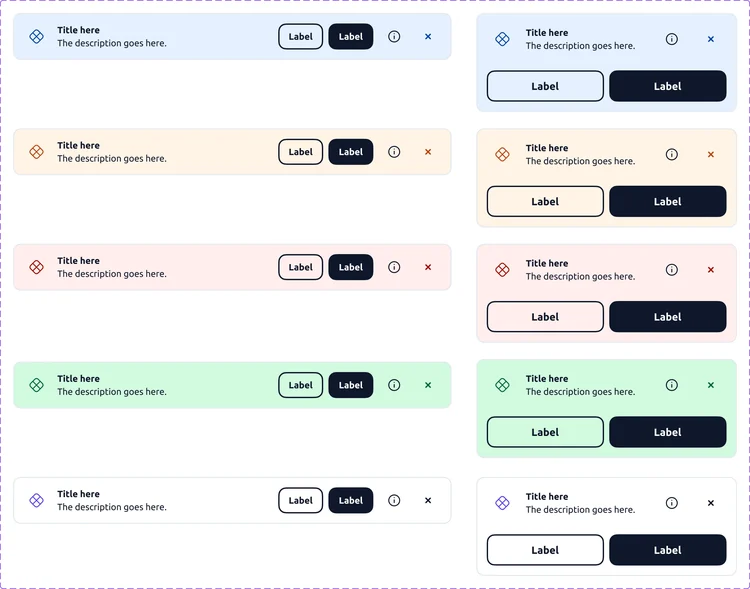This screenshot has height=589, width=750.
Task: Open the info icon in the wide red banner
Action: click(394, 267)
